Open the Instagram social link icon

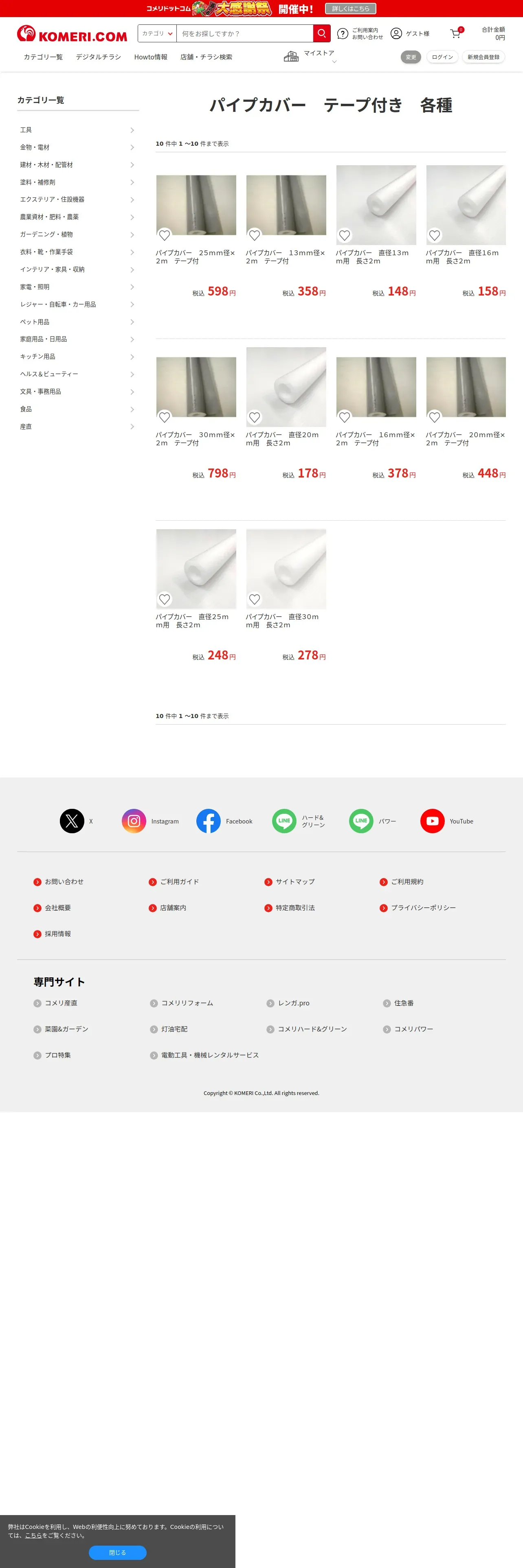(x=134, y=821)
